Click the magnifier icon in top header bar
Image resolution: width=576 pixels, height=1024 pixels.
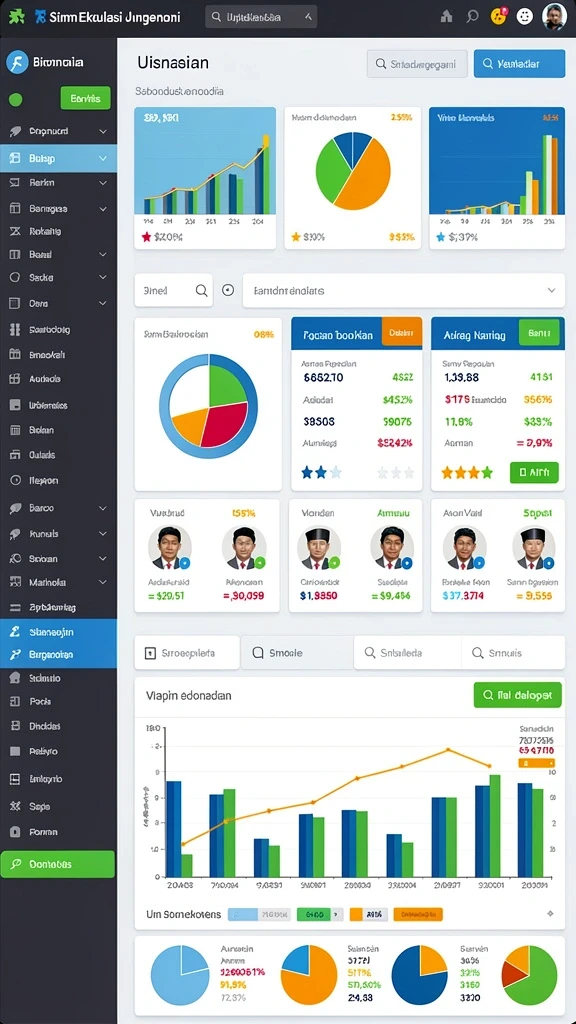[473, 16]
